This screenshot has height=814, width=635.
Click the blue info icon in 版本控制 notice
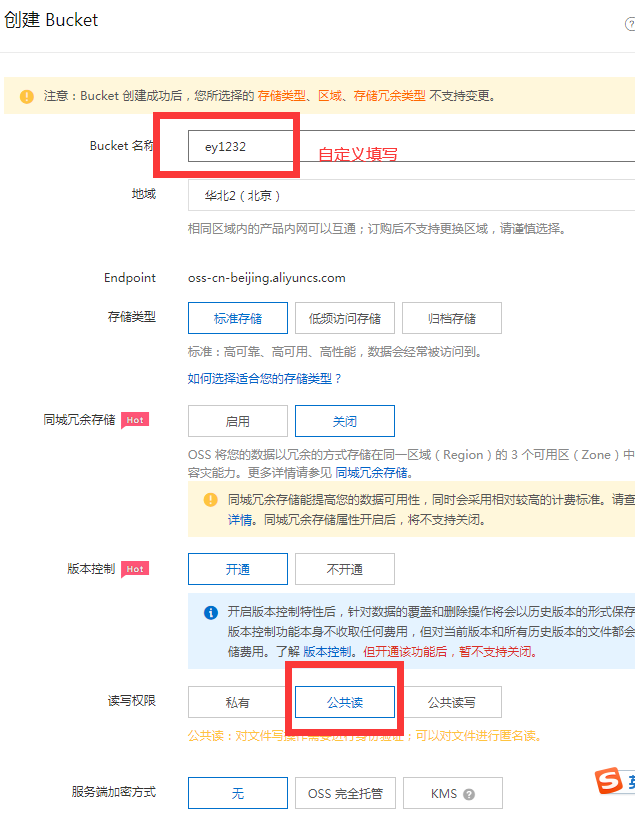click(x=210, y=612)
